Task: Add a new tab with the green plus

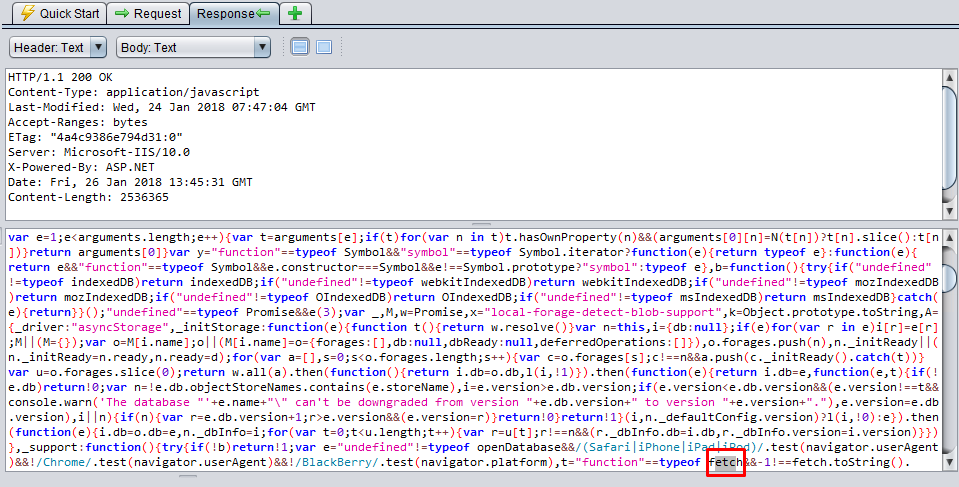Action: point(295,13)
